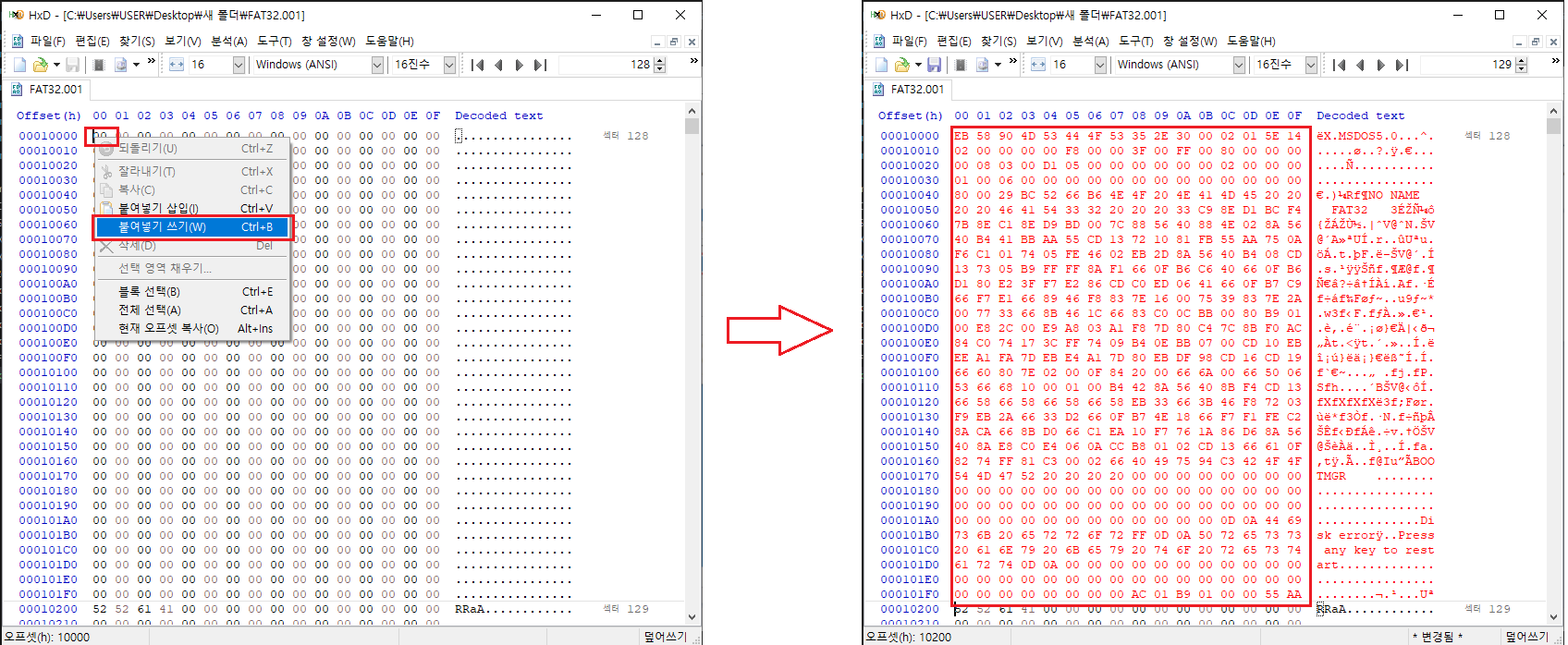Open the Windows (ANSI) charset dropdown in the left window
The height and width of the screenshot is (645, 1568).
[x=377, y=65]
